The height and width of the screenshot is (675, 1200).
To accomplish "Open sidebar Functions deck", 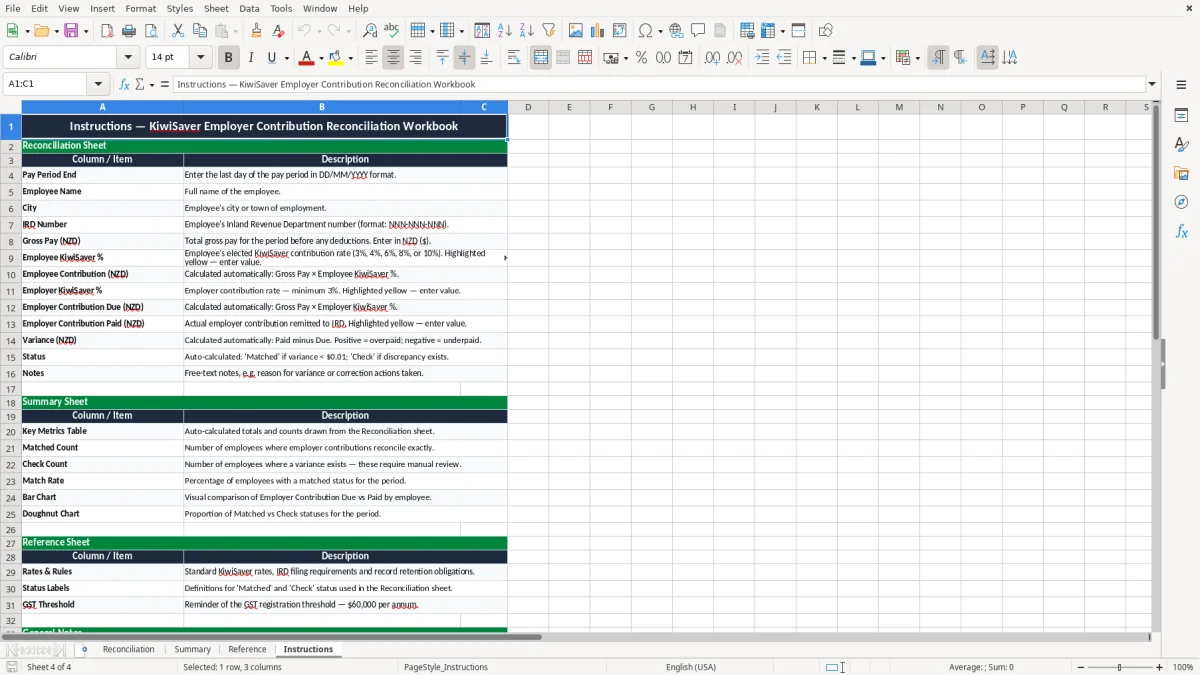I will pyautogui.click(x=1181, y=232).
